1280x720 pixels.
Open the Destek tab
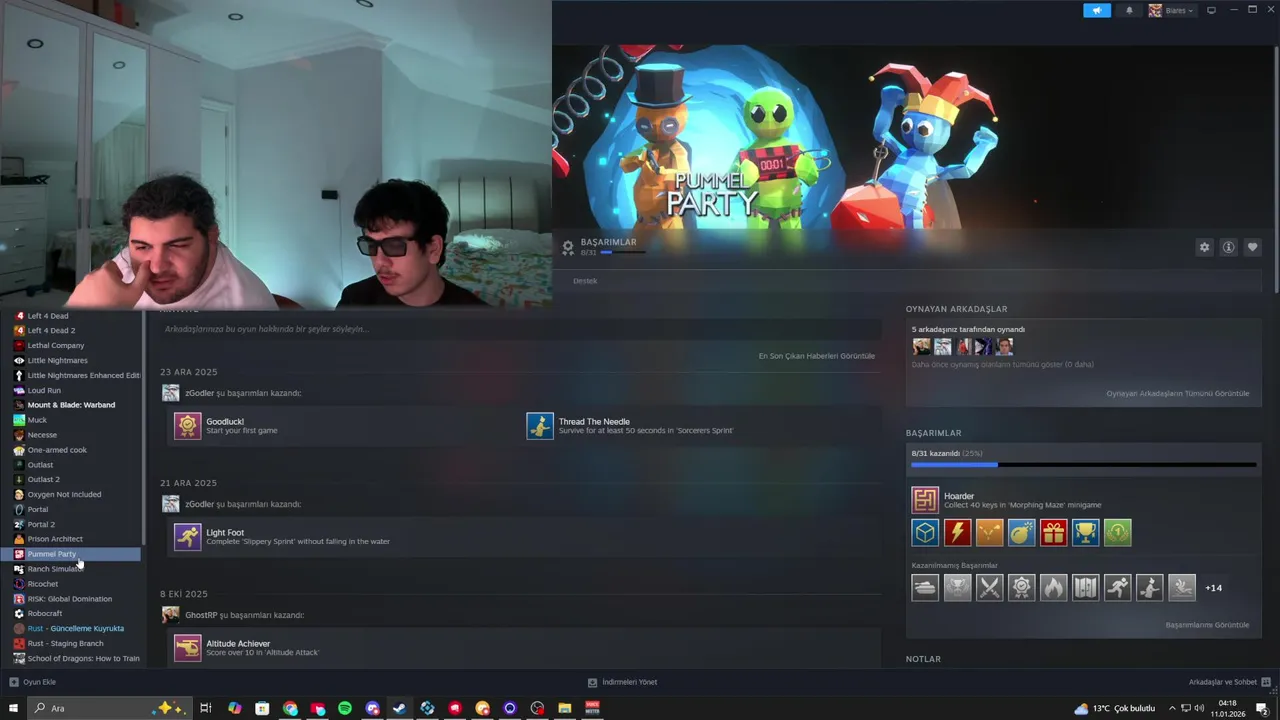[585, 281]
